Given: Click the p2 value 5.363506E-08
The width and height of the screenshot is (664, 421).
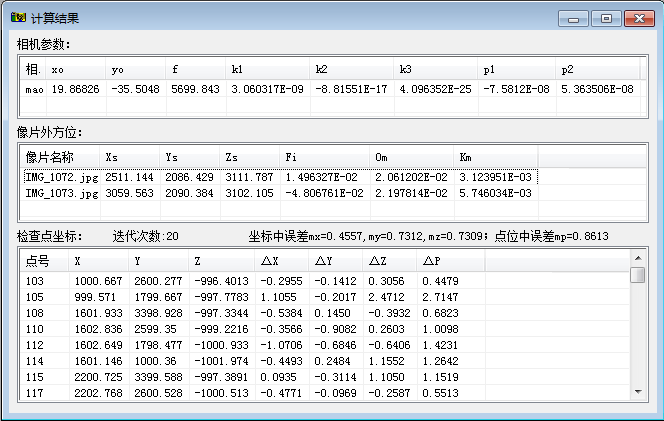Looking at the screenshot, I should (x=597, y=89).
